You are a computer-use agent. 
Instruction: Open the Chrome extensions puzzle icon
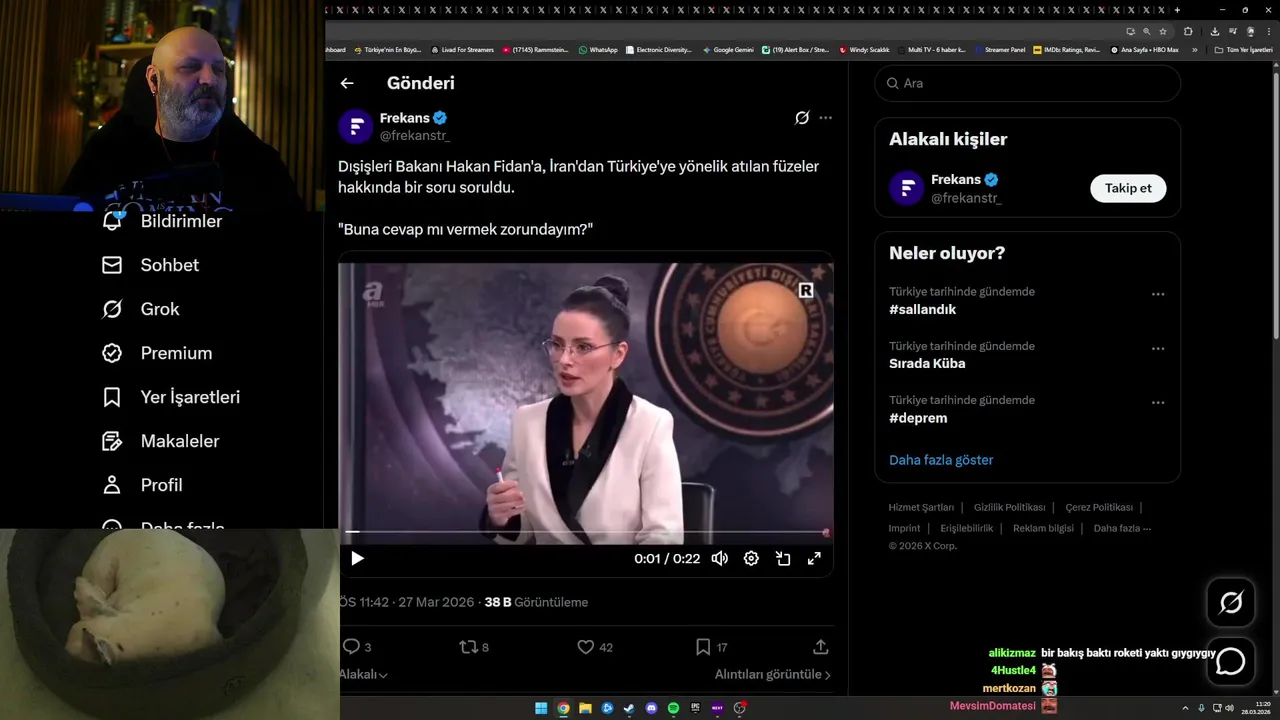[x=1188, y=31]
